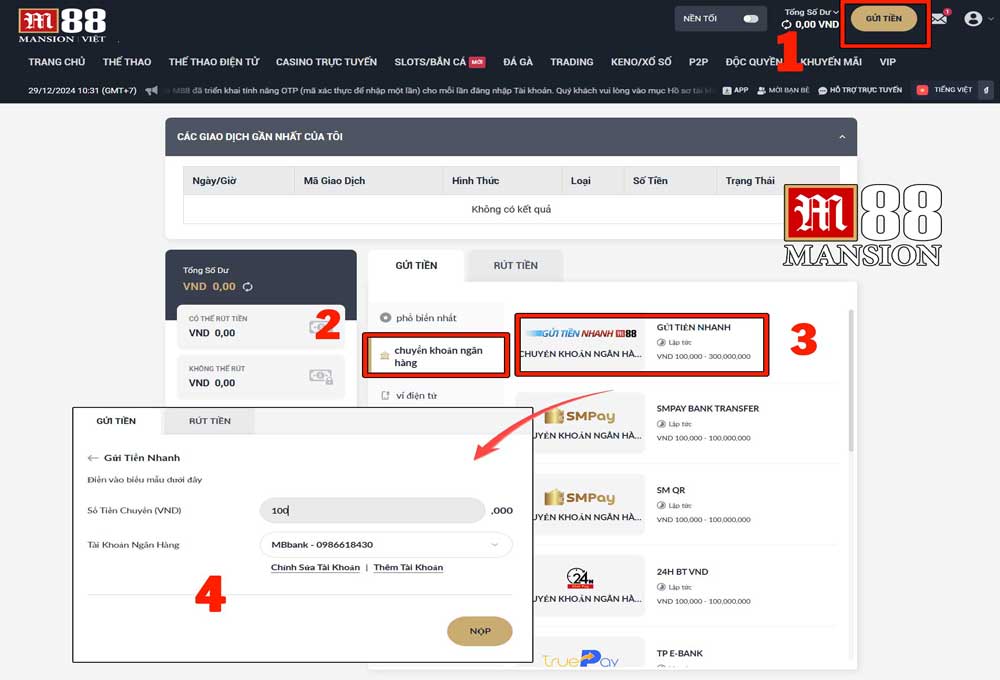Open Thể Thao menu item
The width and height of the screenshot is (1000, 680).
(x=127, y=62)
